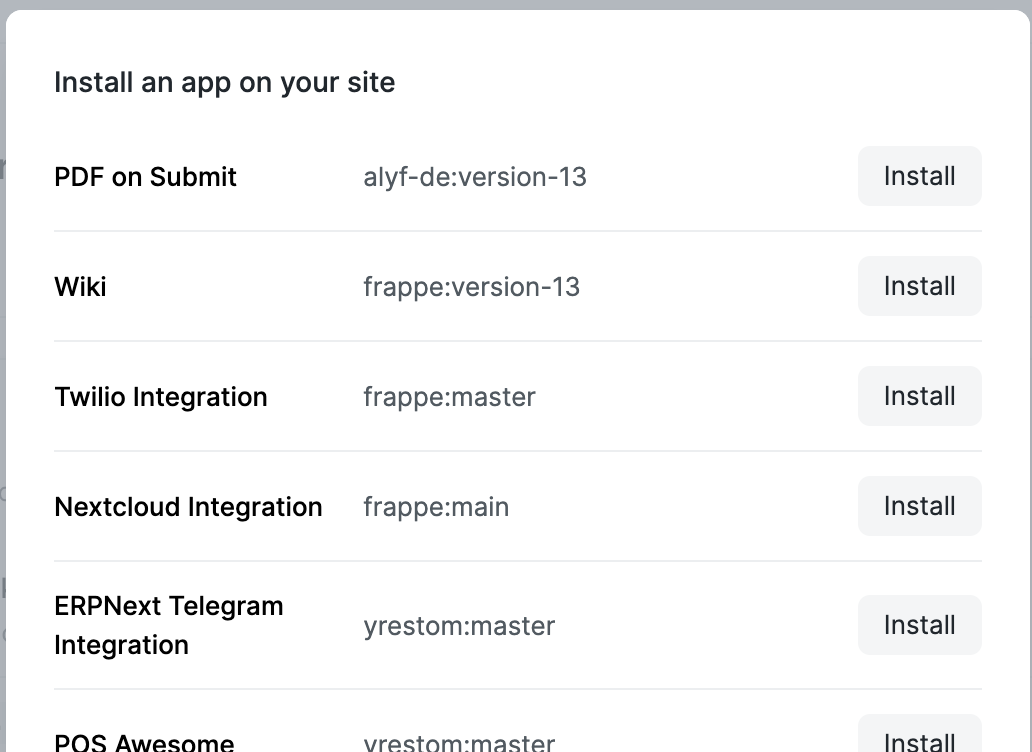Install the PDF on Submit app
Image resolution: width=1032 pixels, height=752 pixels.
[x=918, y=176]
